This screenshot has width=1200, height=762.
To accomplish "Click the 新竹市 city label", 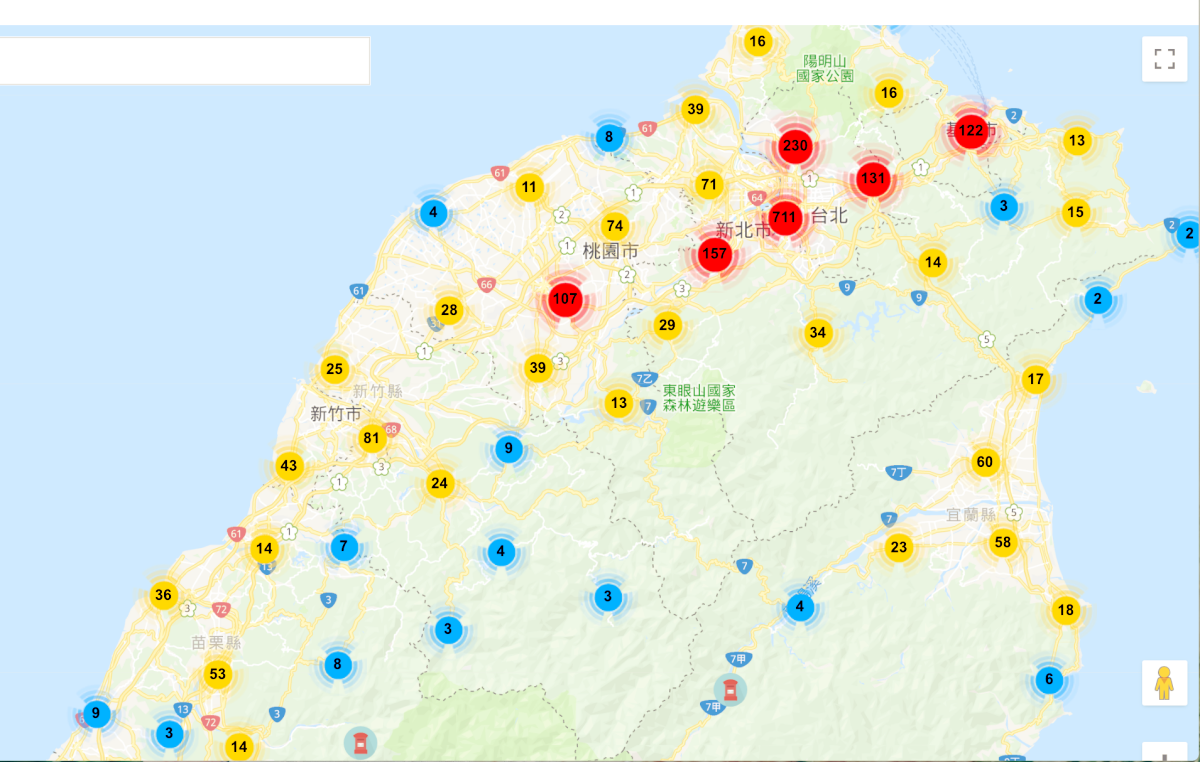I will [x=336, y=414].
